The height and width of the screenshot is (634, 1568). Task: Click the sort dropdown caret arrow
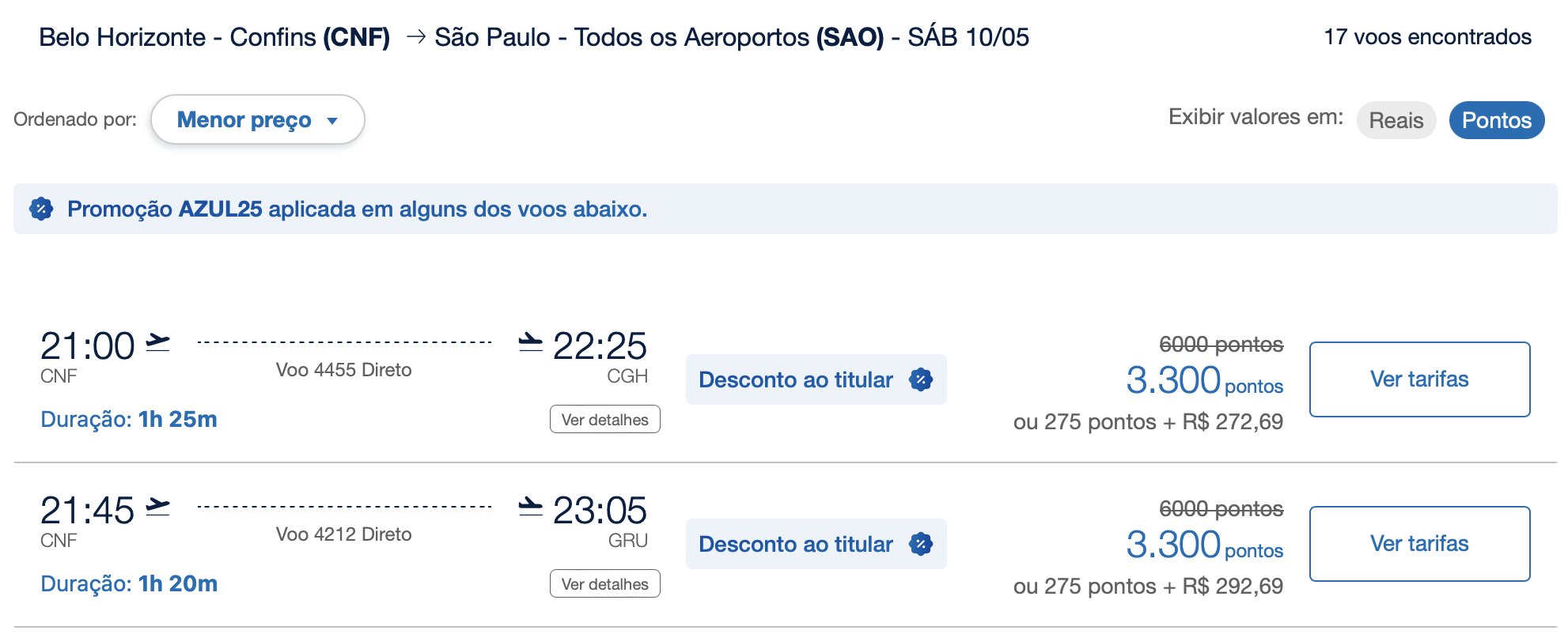point(332,121)
